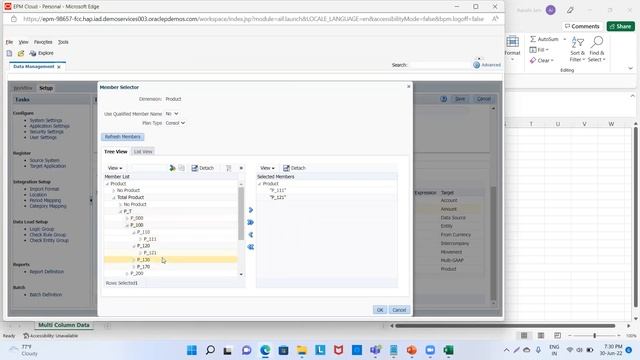Viewport: 640px width, 360px height.
Task: Click the Excel Page Layout view icon
Action: click(x=541, y=336)
